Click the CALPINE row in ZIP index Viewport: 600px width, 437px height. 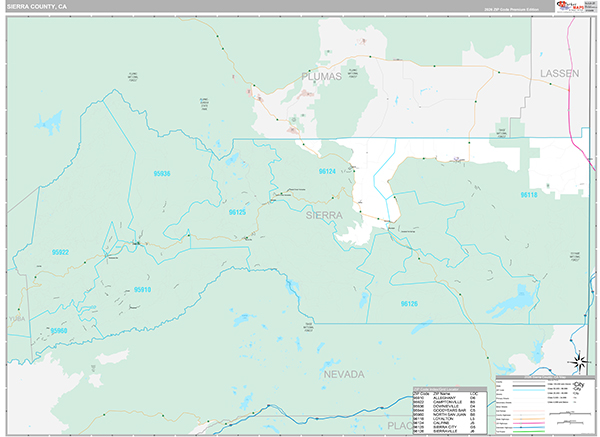click(x=445, y=423)
